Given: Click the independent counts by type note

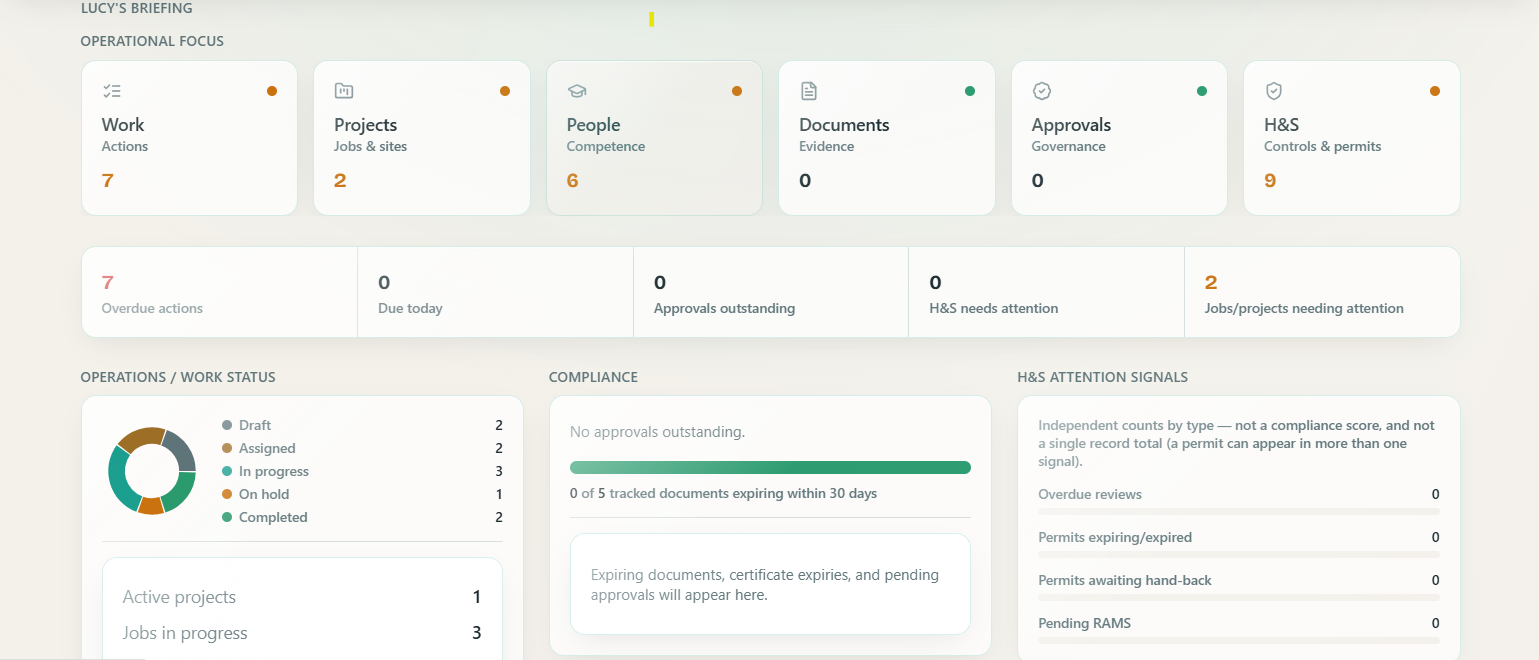Looking at the screenshot, I should [1237, 443].
